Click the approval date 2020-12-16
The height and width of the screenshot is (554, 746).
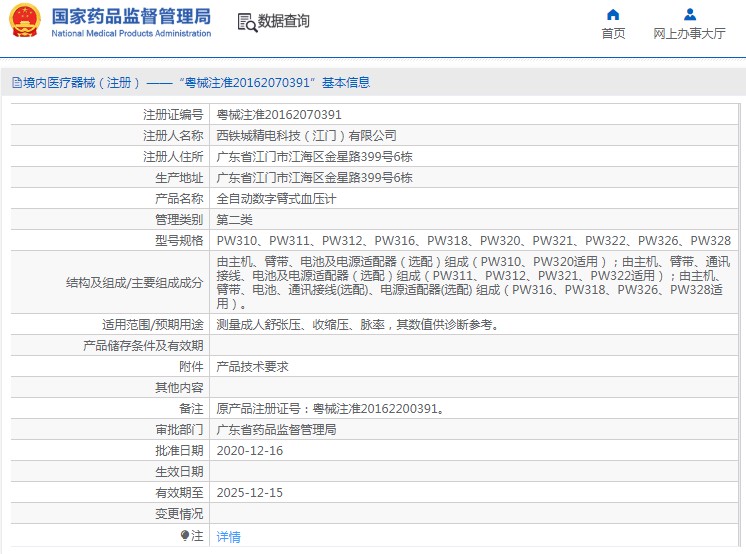(250, 450)
